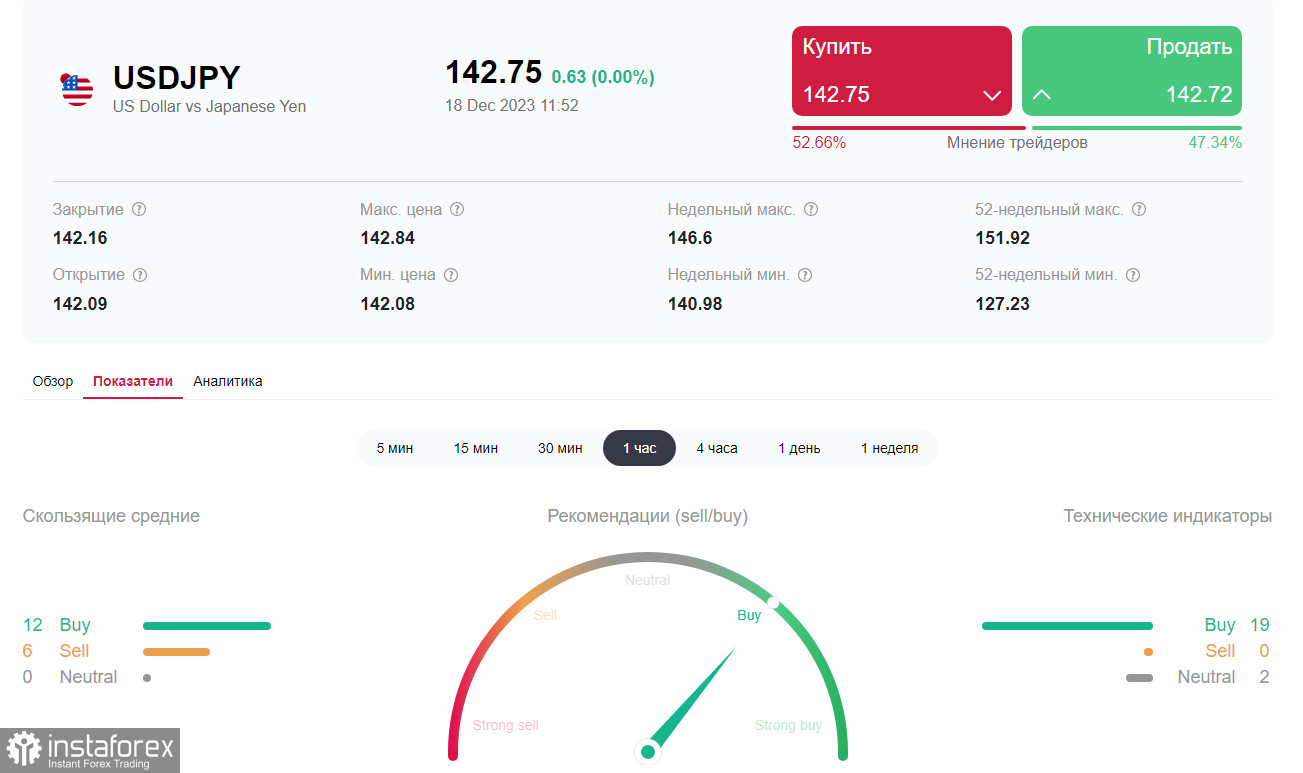
Task: Click the 142.08 min price value
Action: tap(387, 303)
